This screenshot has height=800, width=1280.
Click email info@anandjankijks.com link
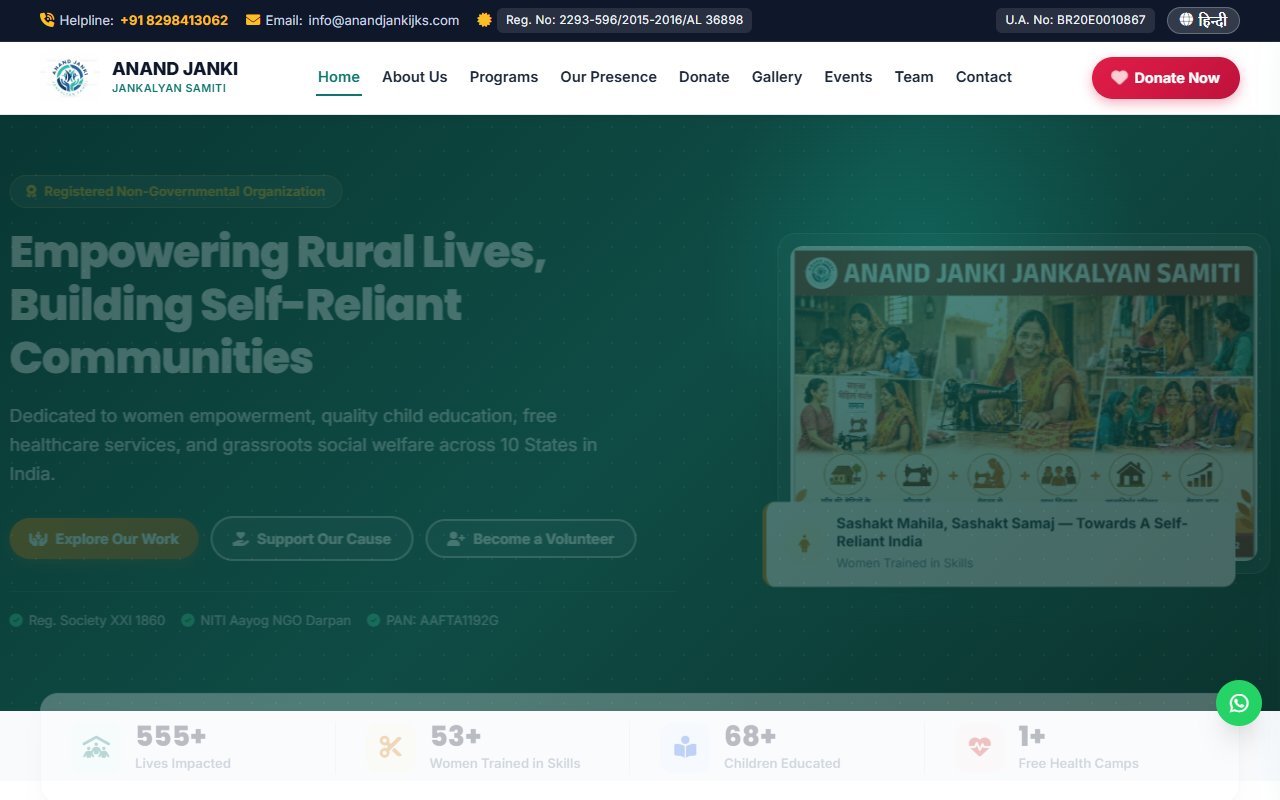(x=384, y=20)
